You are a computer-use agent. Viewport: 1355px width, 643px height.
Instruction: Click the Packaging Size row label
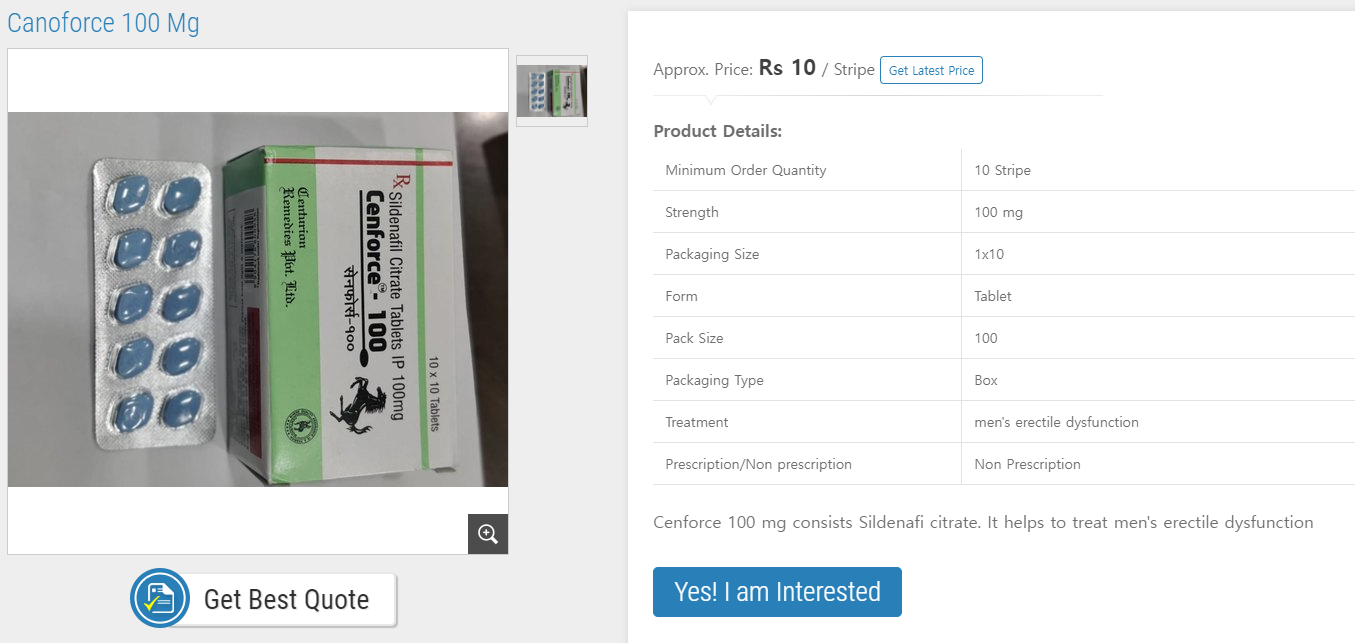pos(712,254)
